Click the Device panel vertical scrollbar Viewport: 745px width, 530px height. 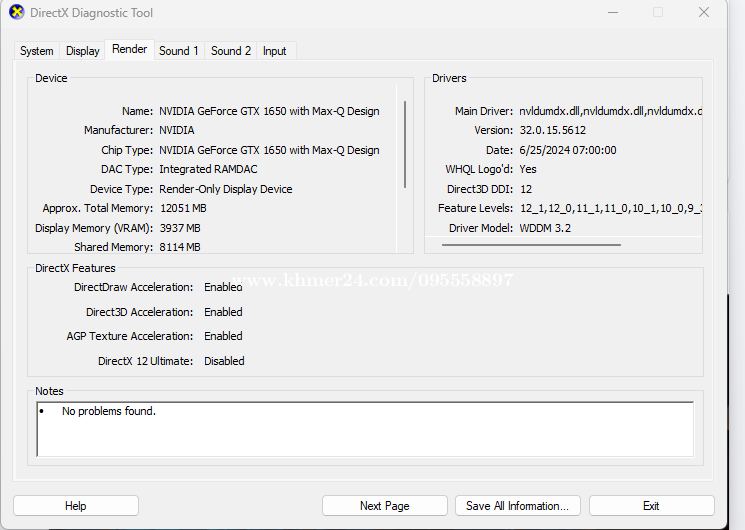click(x=405, y=145)
